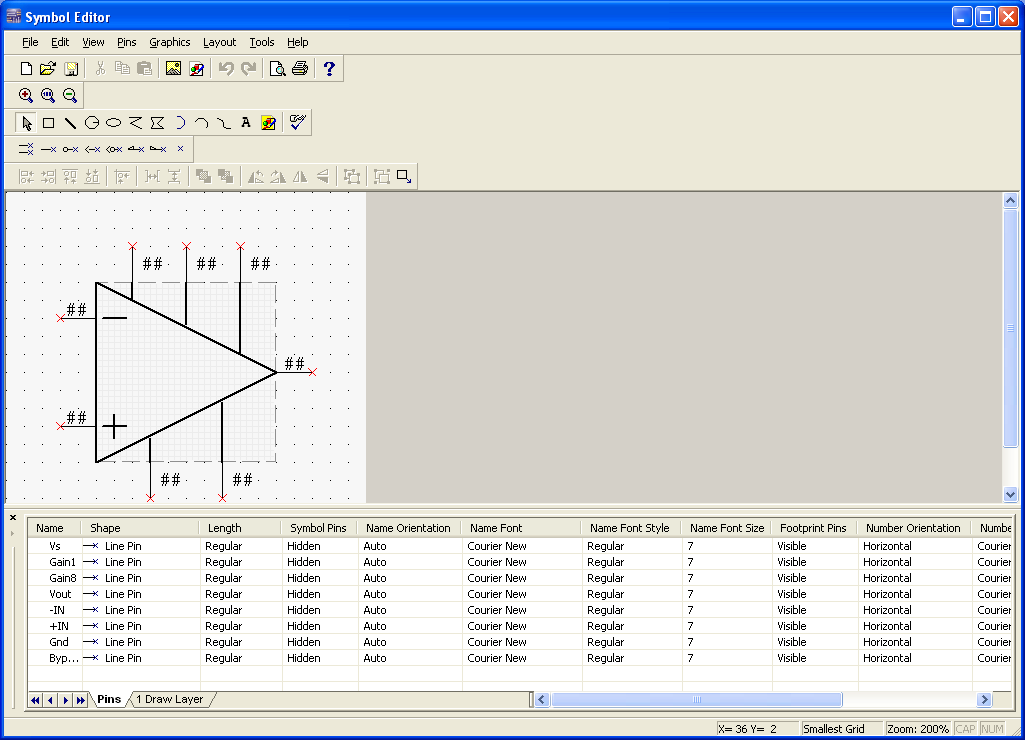Select the Vout pin name cell
The height and width of the screenshot is (740, 1025).
point(60,594)
